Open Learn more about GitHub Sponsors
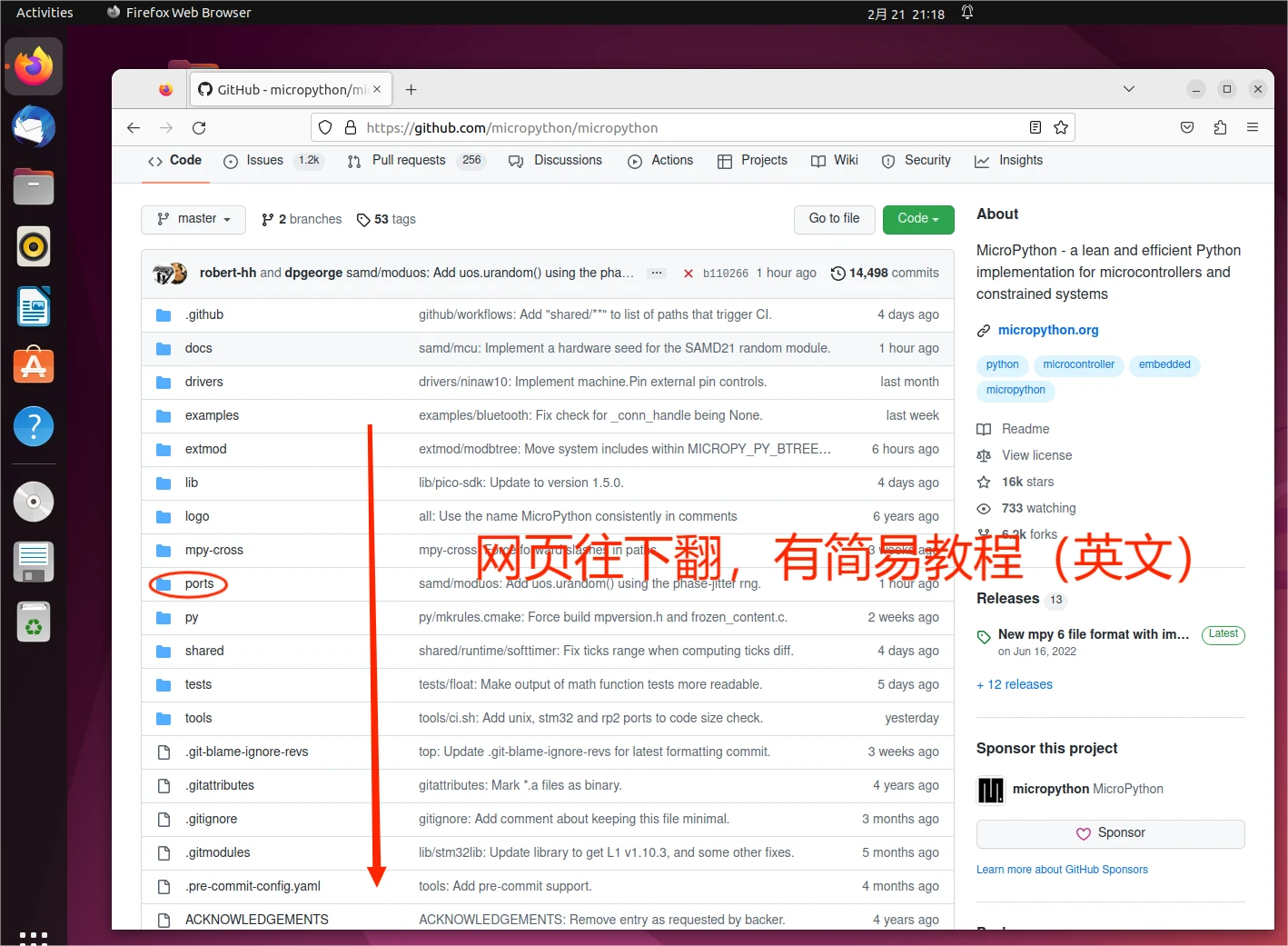Viewport: 1288px width, 946px height. pyautogui.click(x=1062, y=870)
